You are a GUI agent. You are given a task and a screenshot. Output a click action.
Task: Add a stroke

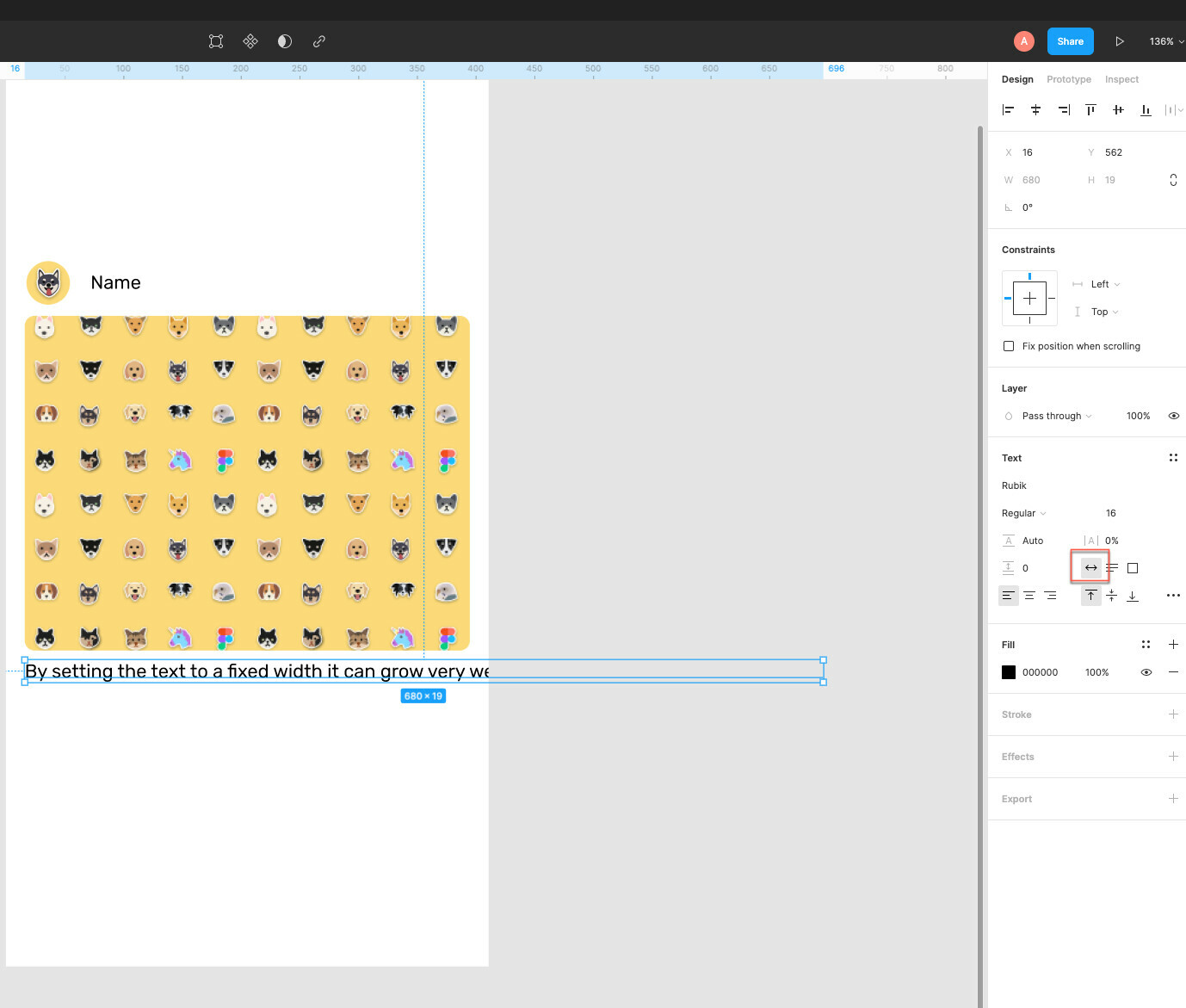click(1173, 714)
